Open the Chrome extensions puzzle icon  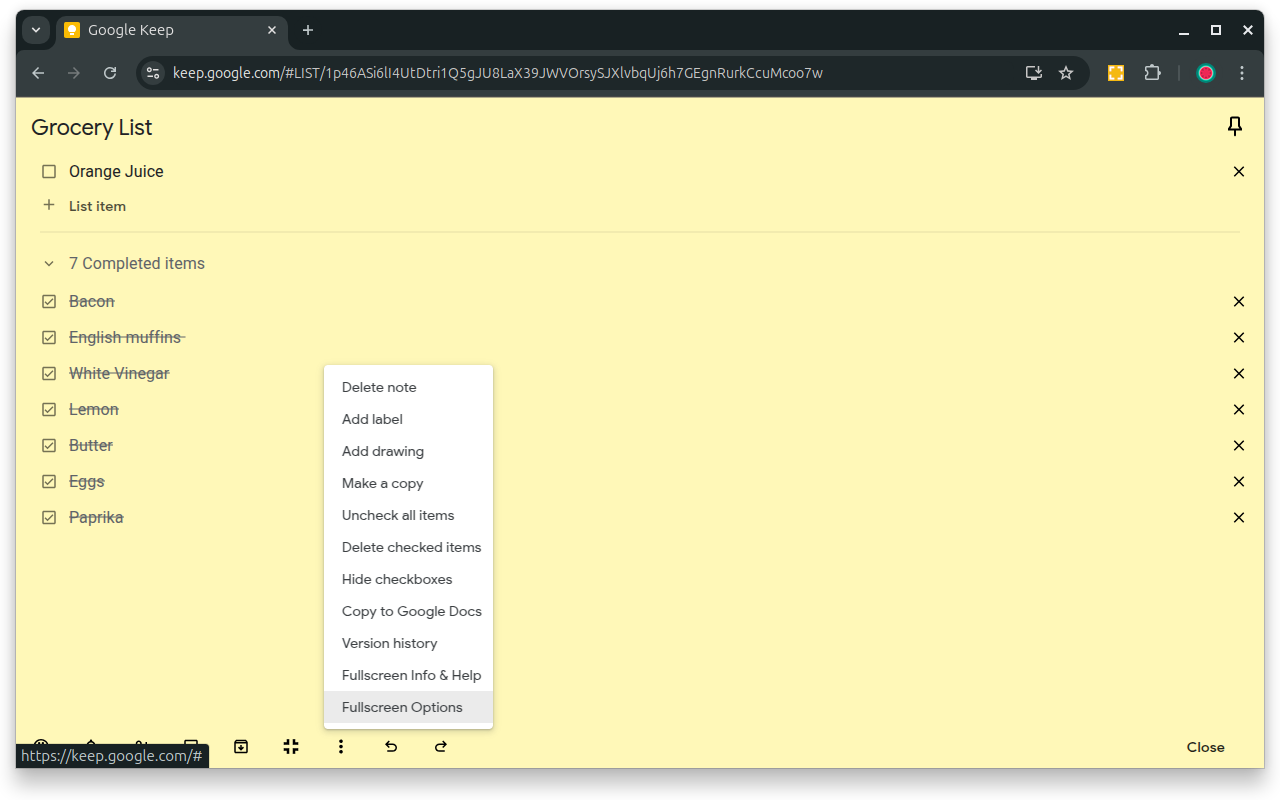pyautogui.click(x=1153, y=72)
